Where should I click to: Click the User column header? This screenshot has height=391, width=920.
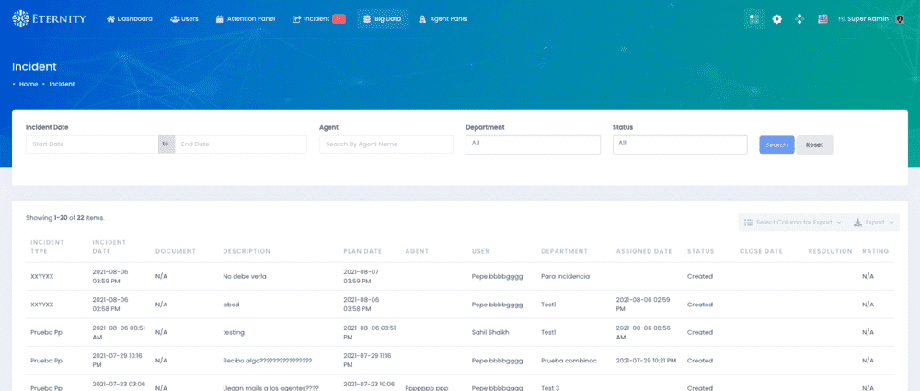[481, 251]
